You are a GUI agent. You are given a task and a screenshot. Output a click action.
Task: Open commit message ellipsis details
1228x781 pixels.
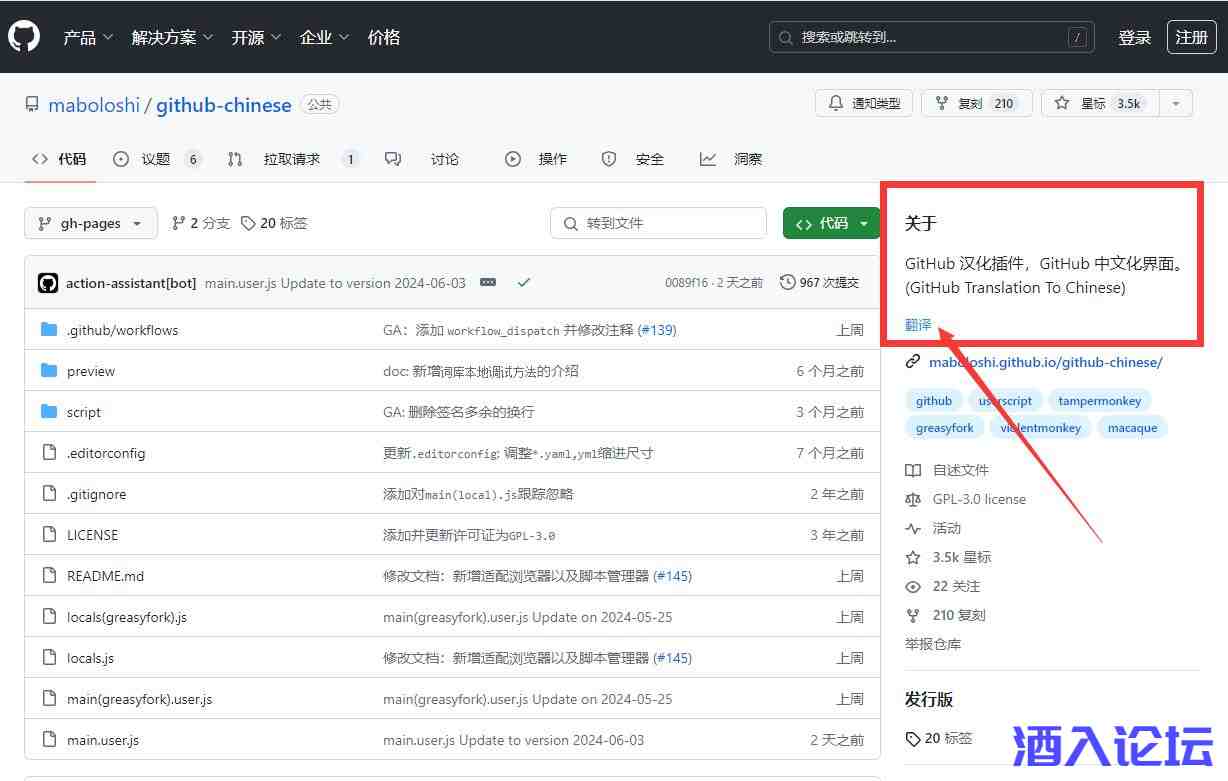coord(488,283)
